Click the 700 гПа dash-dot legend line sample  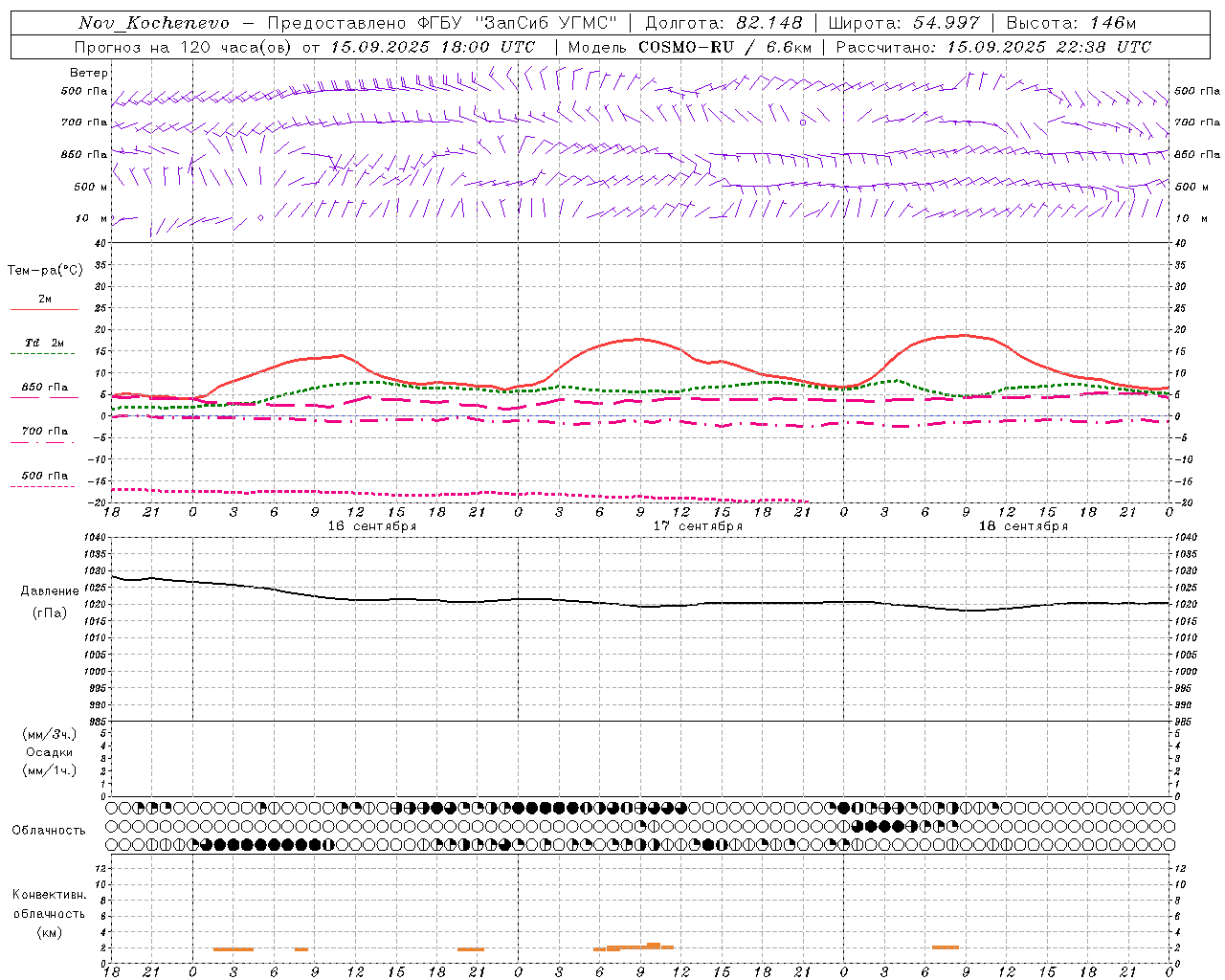44,442
